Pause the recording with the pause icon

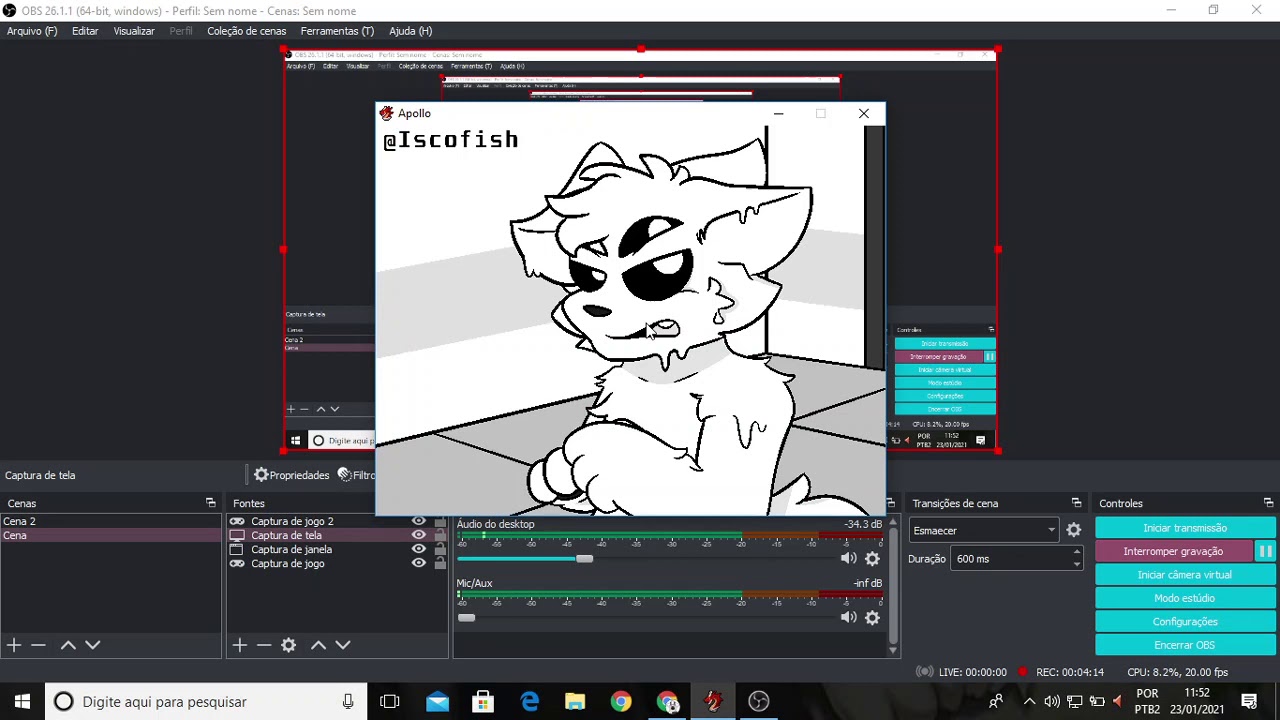pos(1265,551)
